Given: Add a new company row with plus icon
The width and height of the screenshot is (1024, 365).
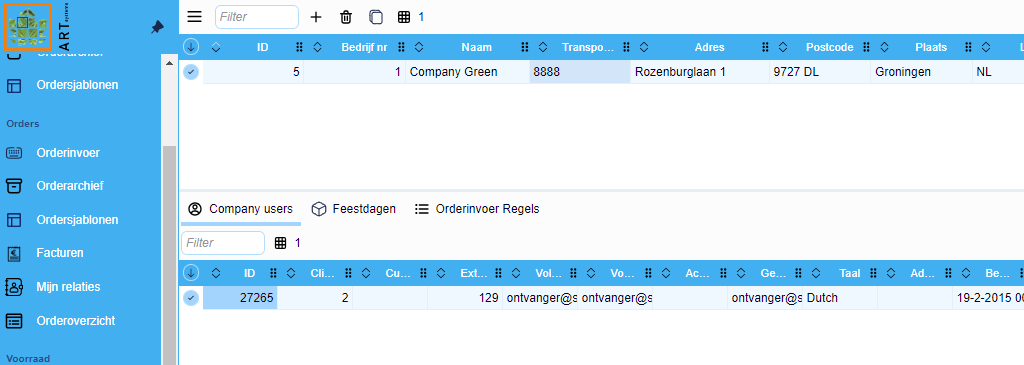Looking at the screenshot, I should coord(316,17).
